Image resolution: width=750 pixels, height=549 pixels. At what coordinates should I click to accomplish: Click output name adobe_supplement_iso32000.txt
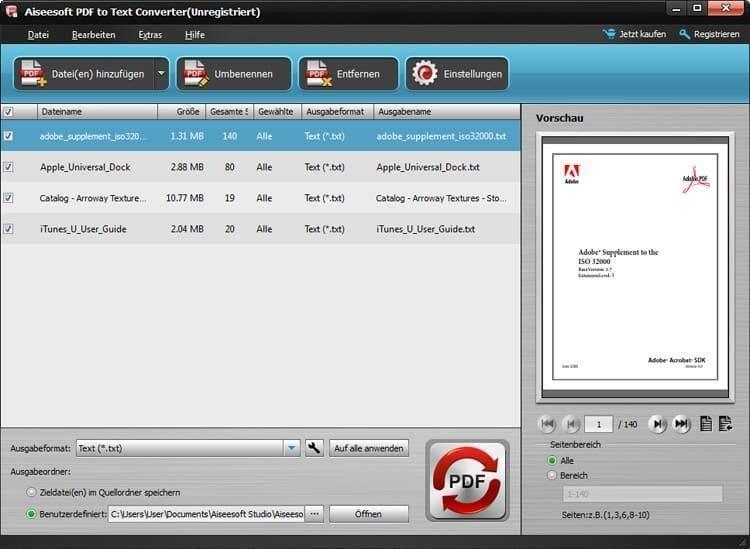[441, 136]
